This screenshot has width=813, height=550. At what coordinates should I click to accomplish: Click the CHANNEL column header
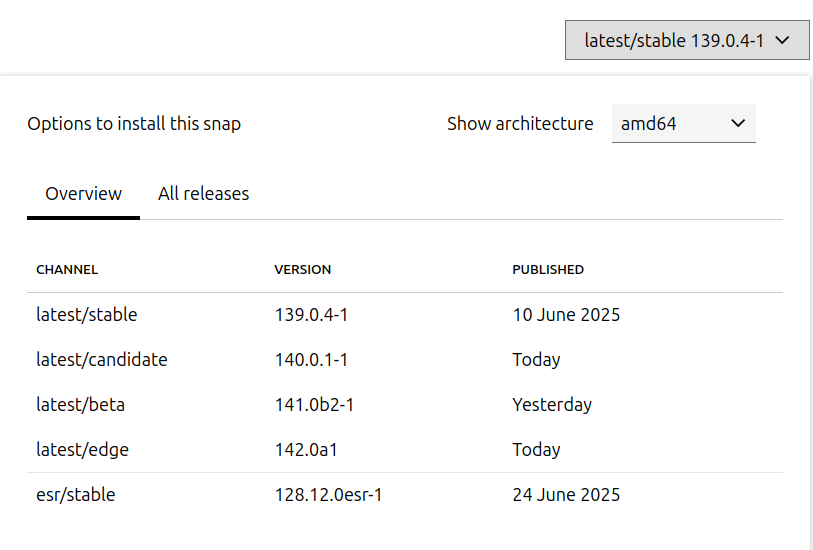(67, 270)
